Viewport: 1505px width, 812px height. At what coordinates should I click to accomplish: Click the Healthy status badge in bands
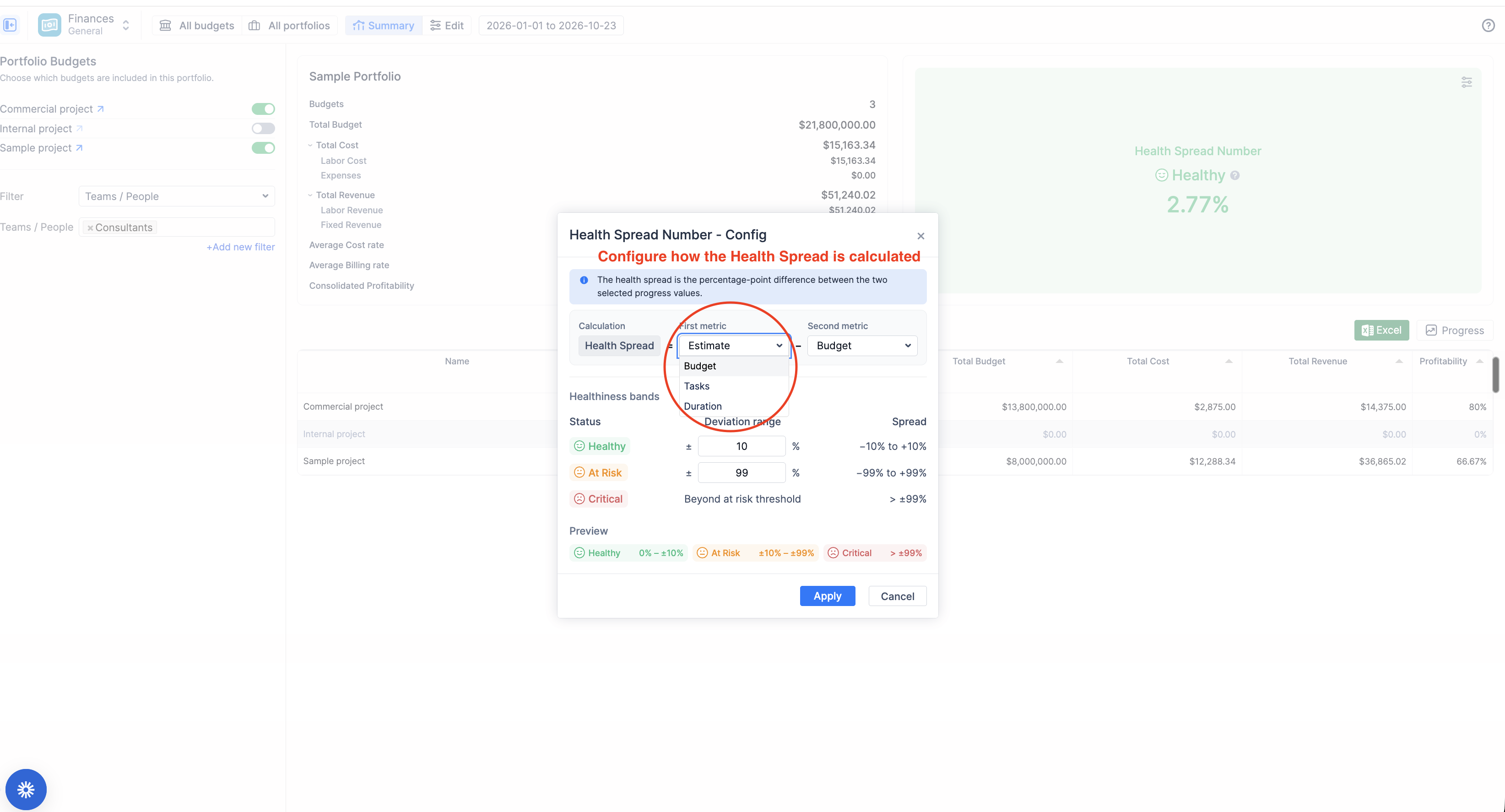pyautogui.click(x=600, y=446)
